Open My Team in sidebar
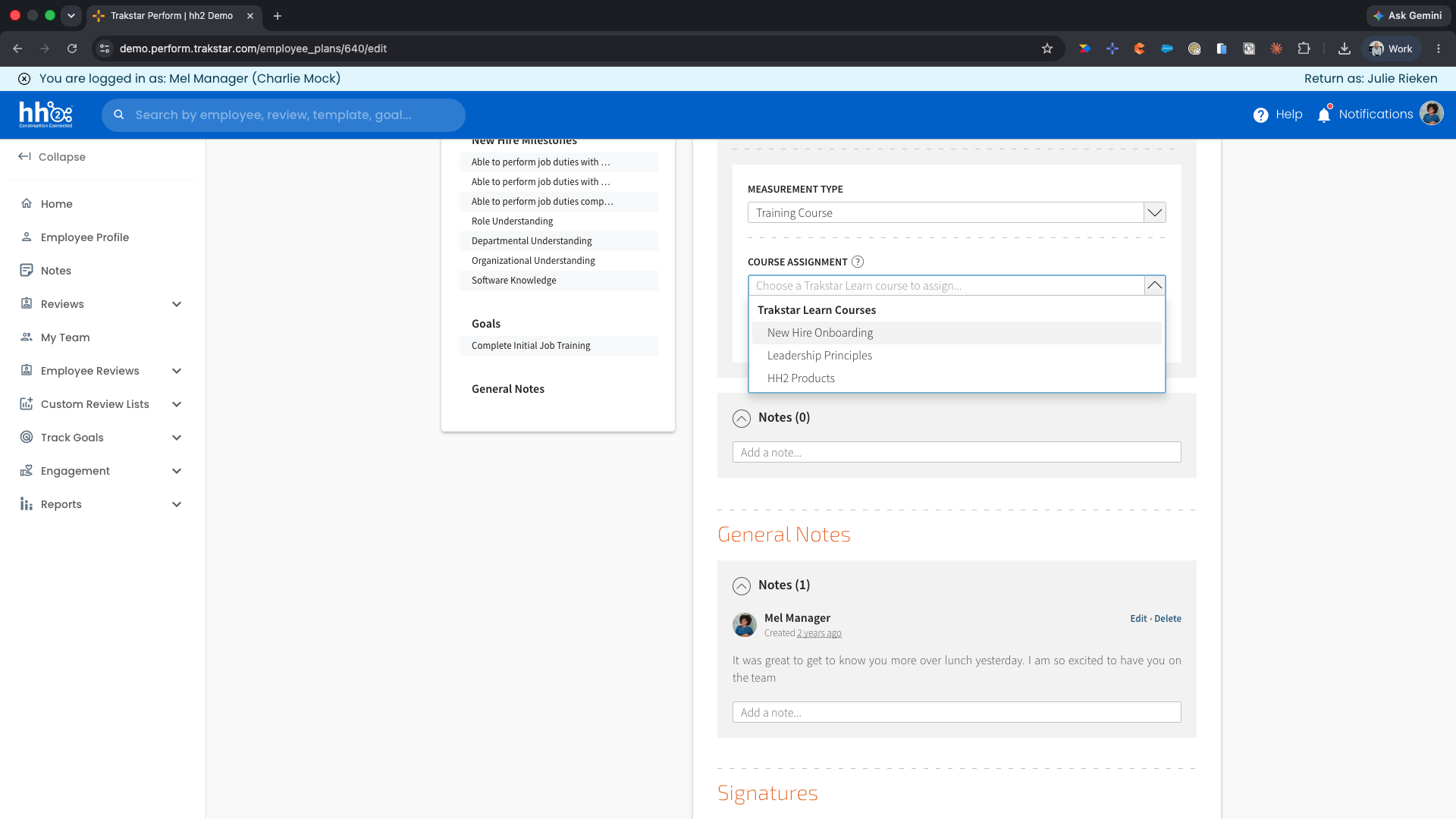 point(65,337)
